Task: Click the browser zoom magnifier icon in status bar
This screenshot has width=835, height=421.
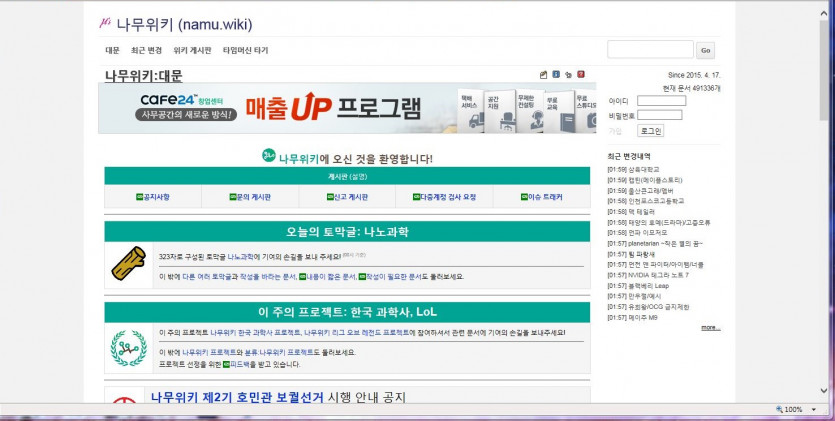Action: (780, 409)
